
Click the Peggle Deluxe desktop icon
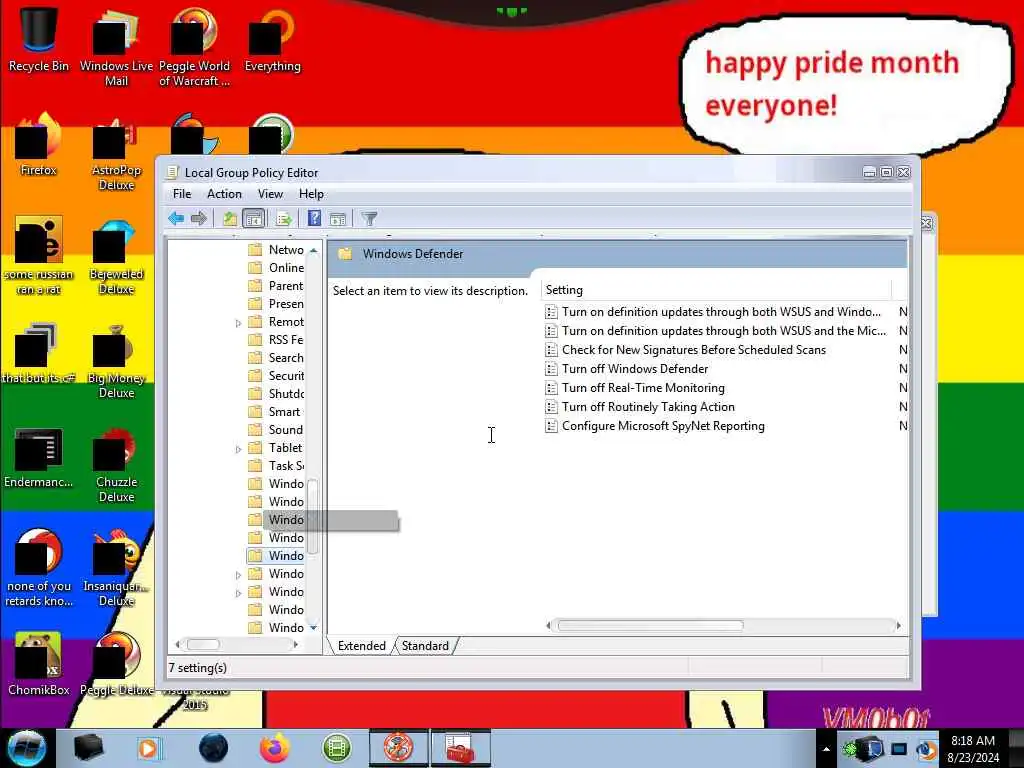(116, 664)
